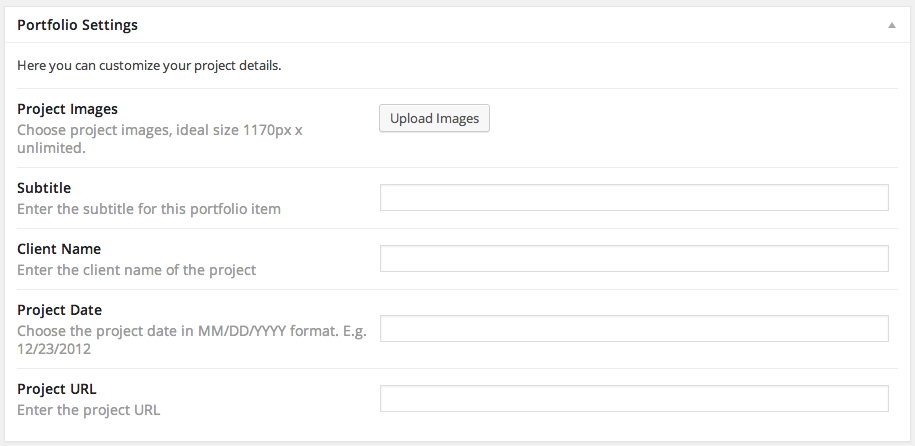Click the example date 12/23/2012 text
Viewport: 915px width, 446px height.
point(54,349)
